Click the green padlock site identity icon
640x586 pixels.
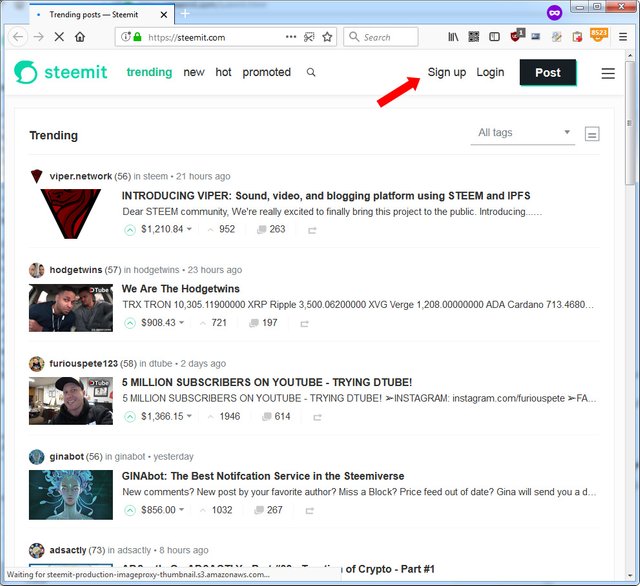click(x=138, y=37)
